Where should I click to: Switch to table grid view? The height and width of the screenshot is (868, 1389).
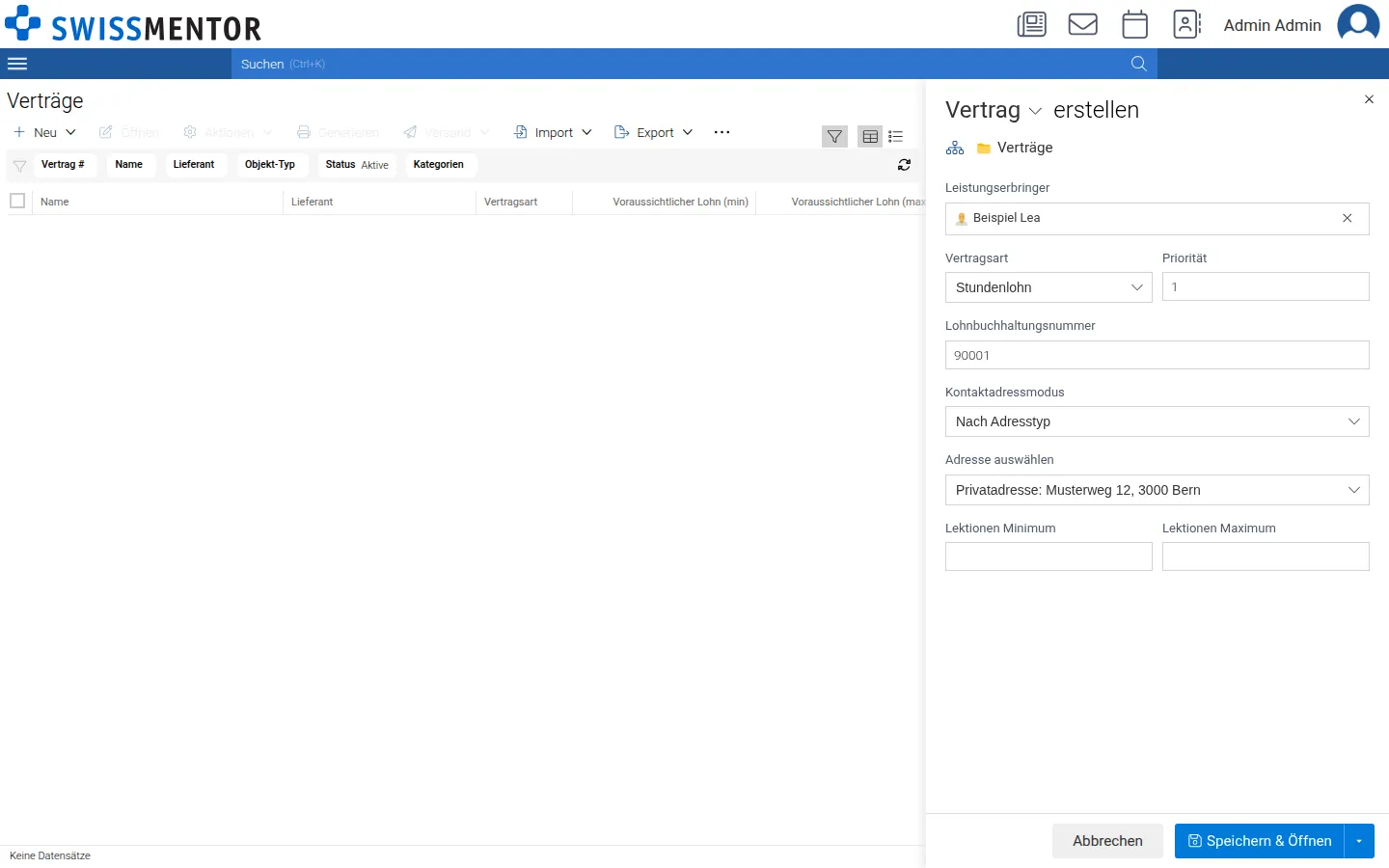click(x=870, y=137)
